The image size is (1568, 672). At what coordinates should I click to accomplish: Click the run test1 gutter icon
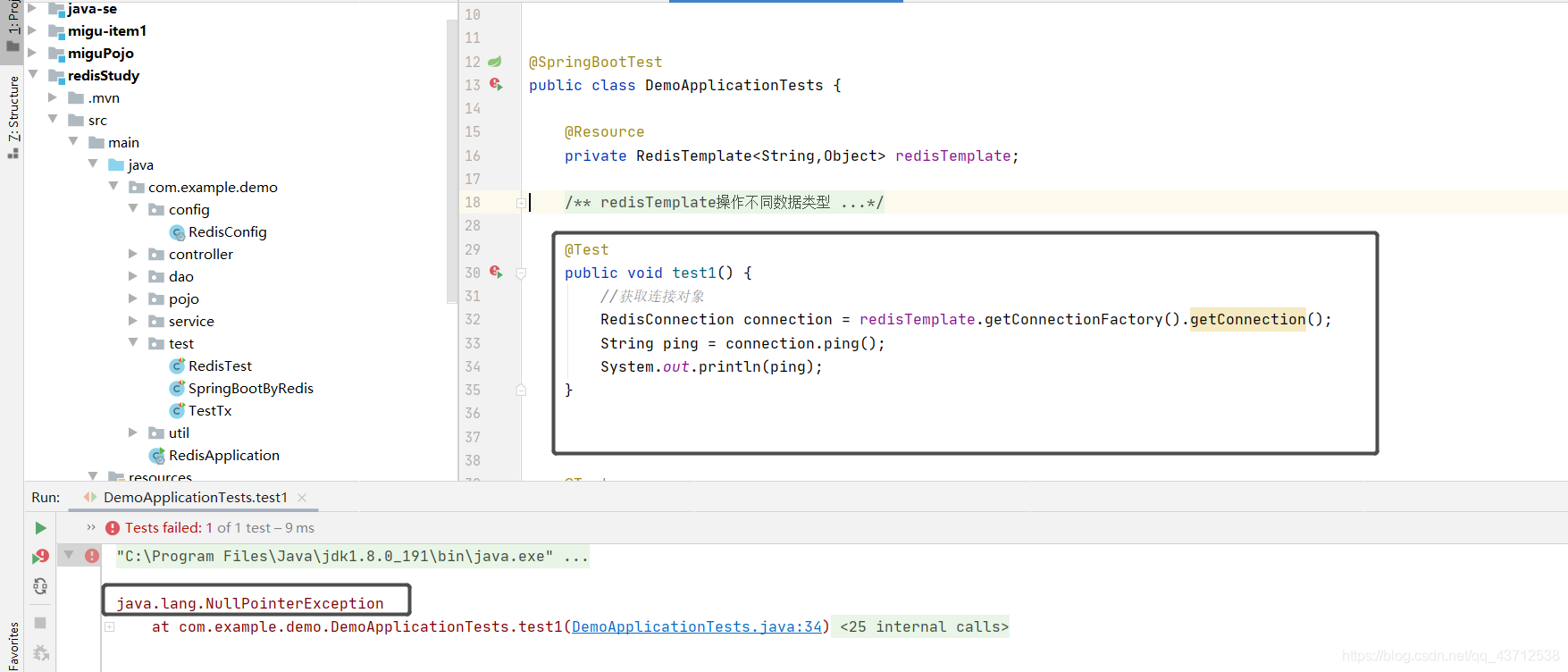tap(496, 273)
